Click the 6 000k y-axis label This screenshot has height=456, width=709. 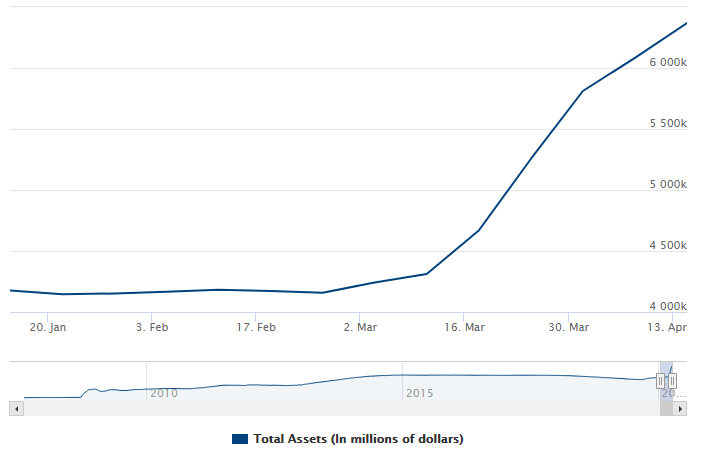(667, 62)
